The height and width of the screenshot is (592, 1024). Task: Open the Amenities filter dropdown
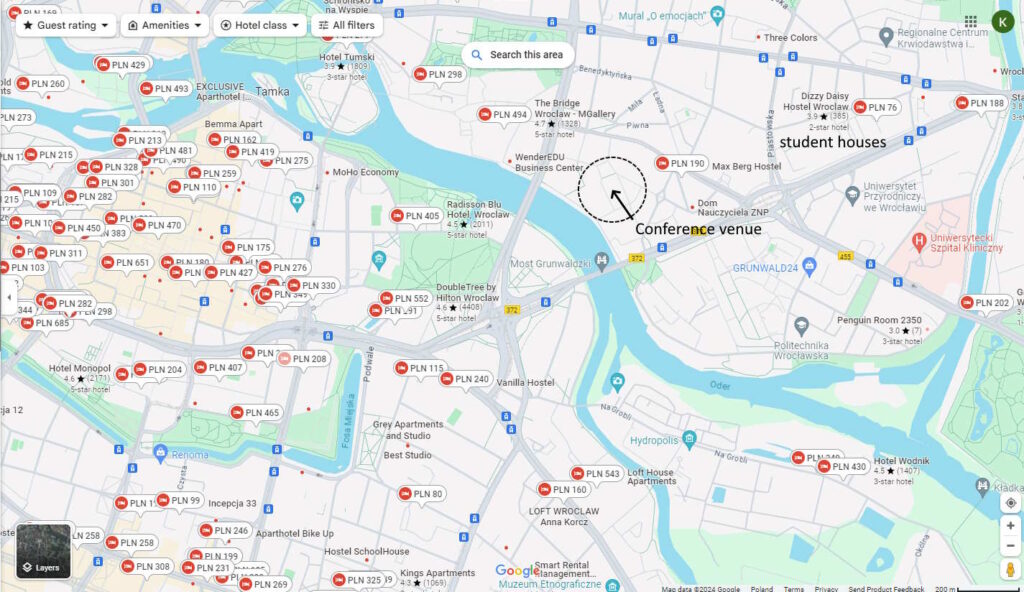(165, 25)
